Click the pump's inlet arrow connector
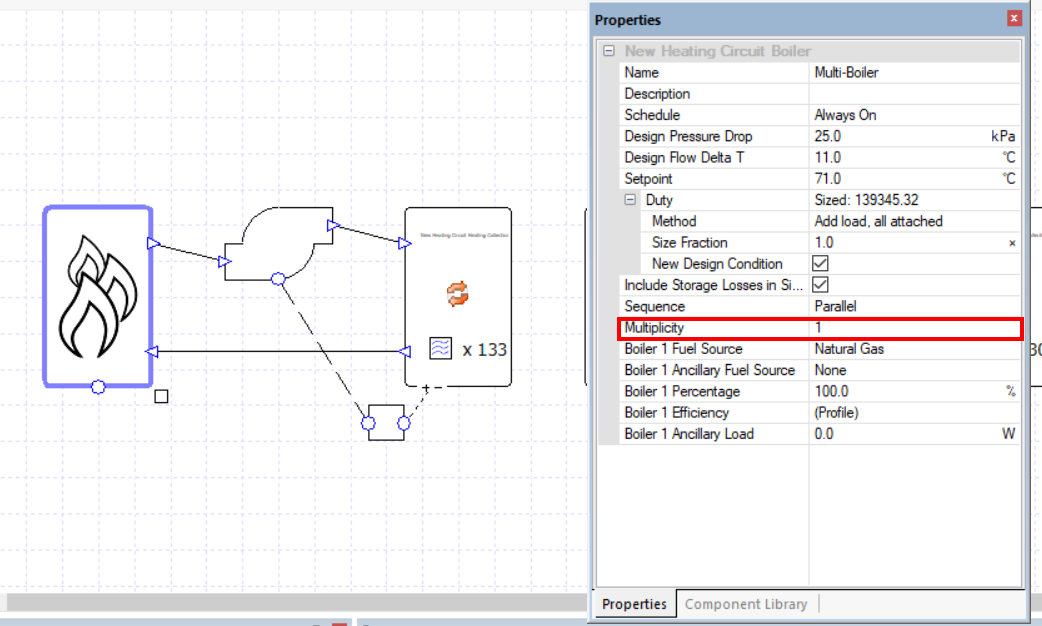Screen dimensions: 1042x626 coord(225,262)
